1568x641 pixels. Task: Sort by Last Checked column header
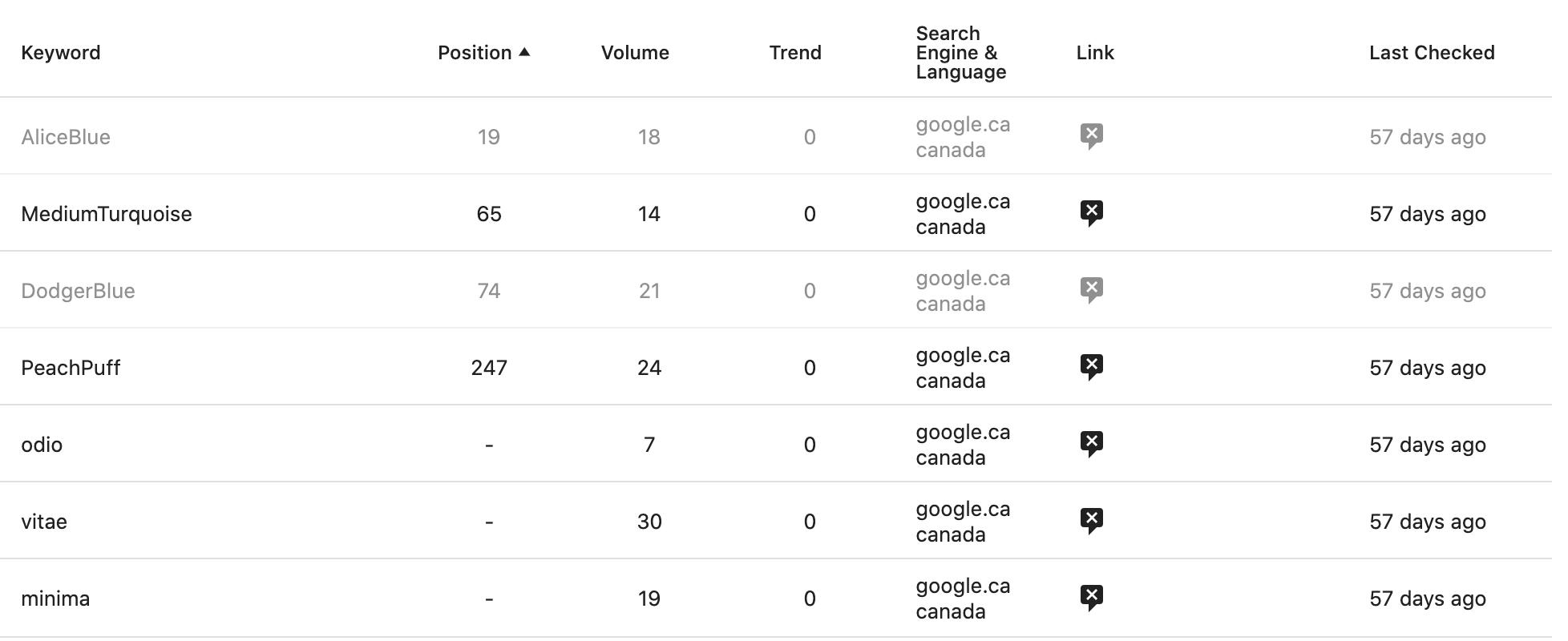click(x=1432, y=53)
